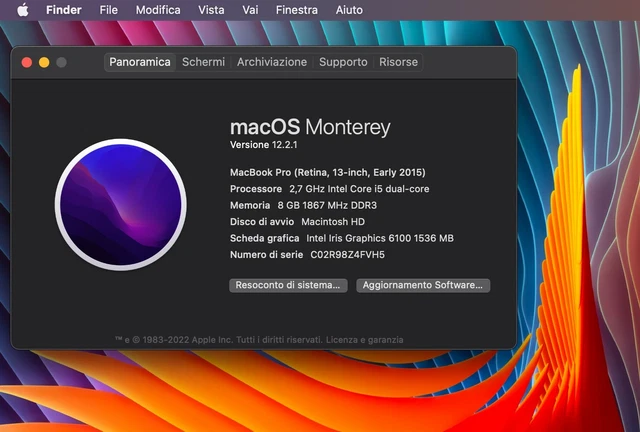Viewport: 640px width, 432px height.
Task: Open the Licenza e garanzia link
Action: 364,340
